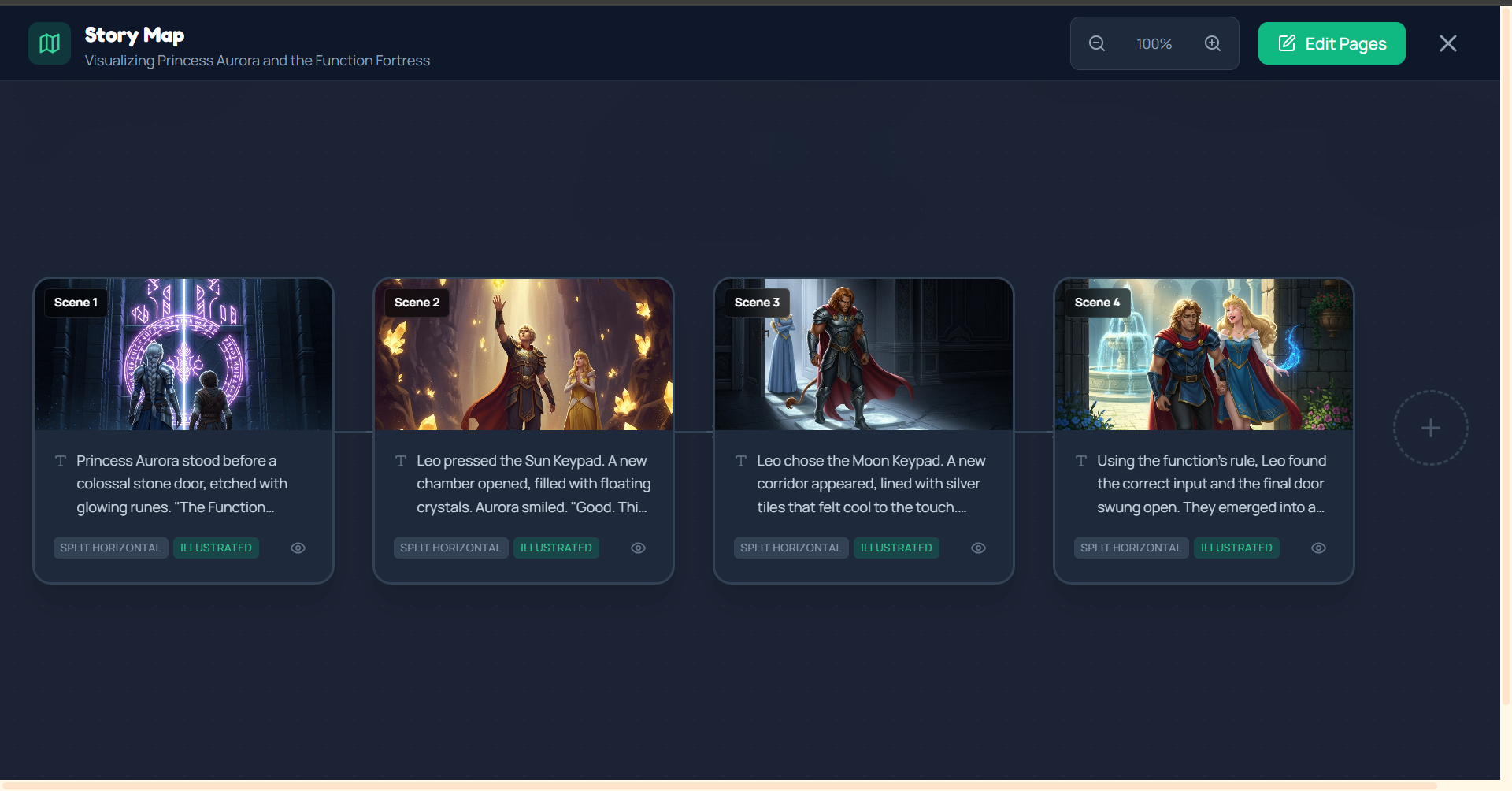Click the text icon on Scene 3 card
The height and width of the screenshot is (791, 1512).
click(x=739, y=462)
